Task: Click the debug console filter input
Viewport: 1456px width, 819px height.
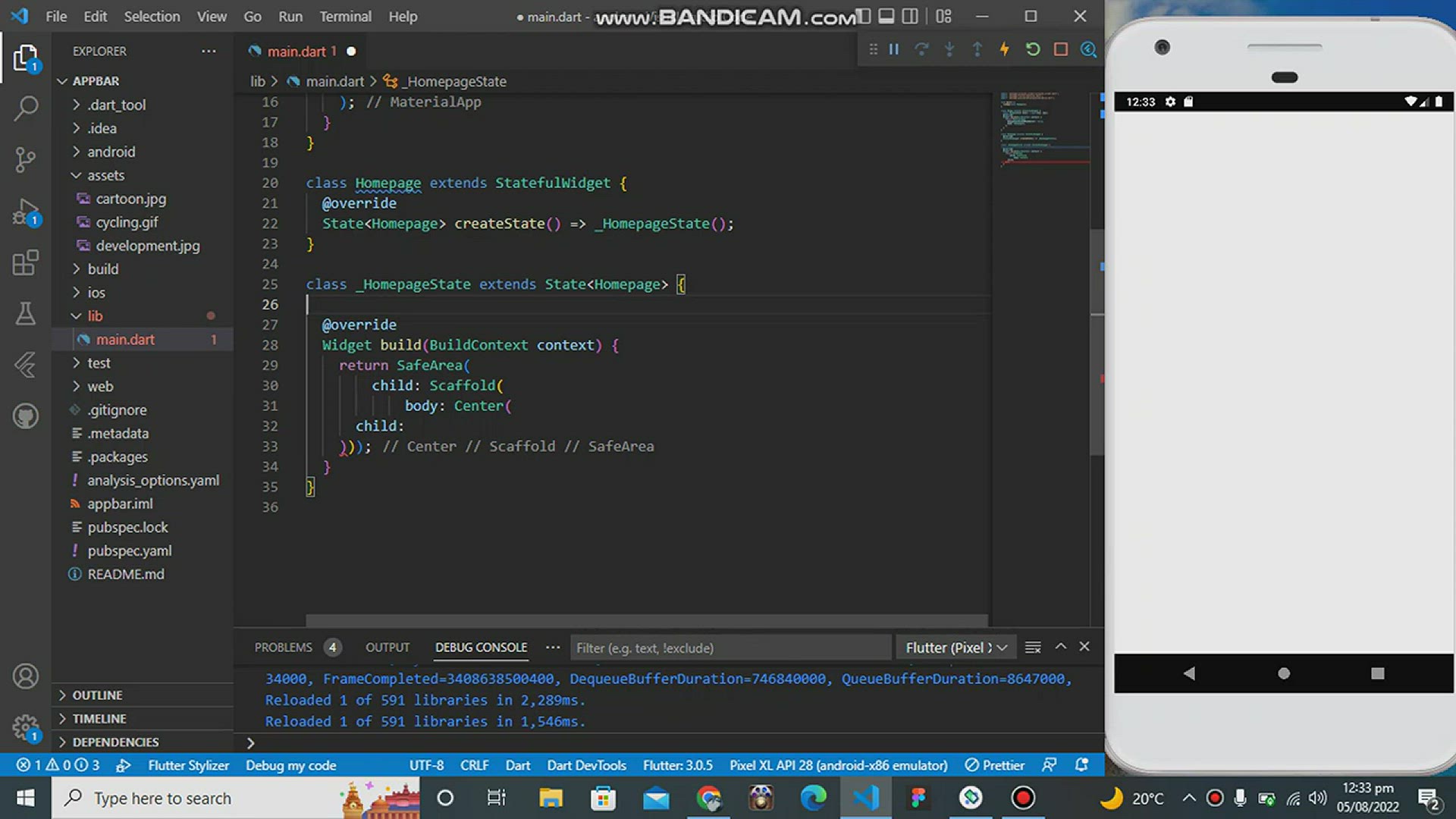Action: (x=730, y=648)
